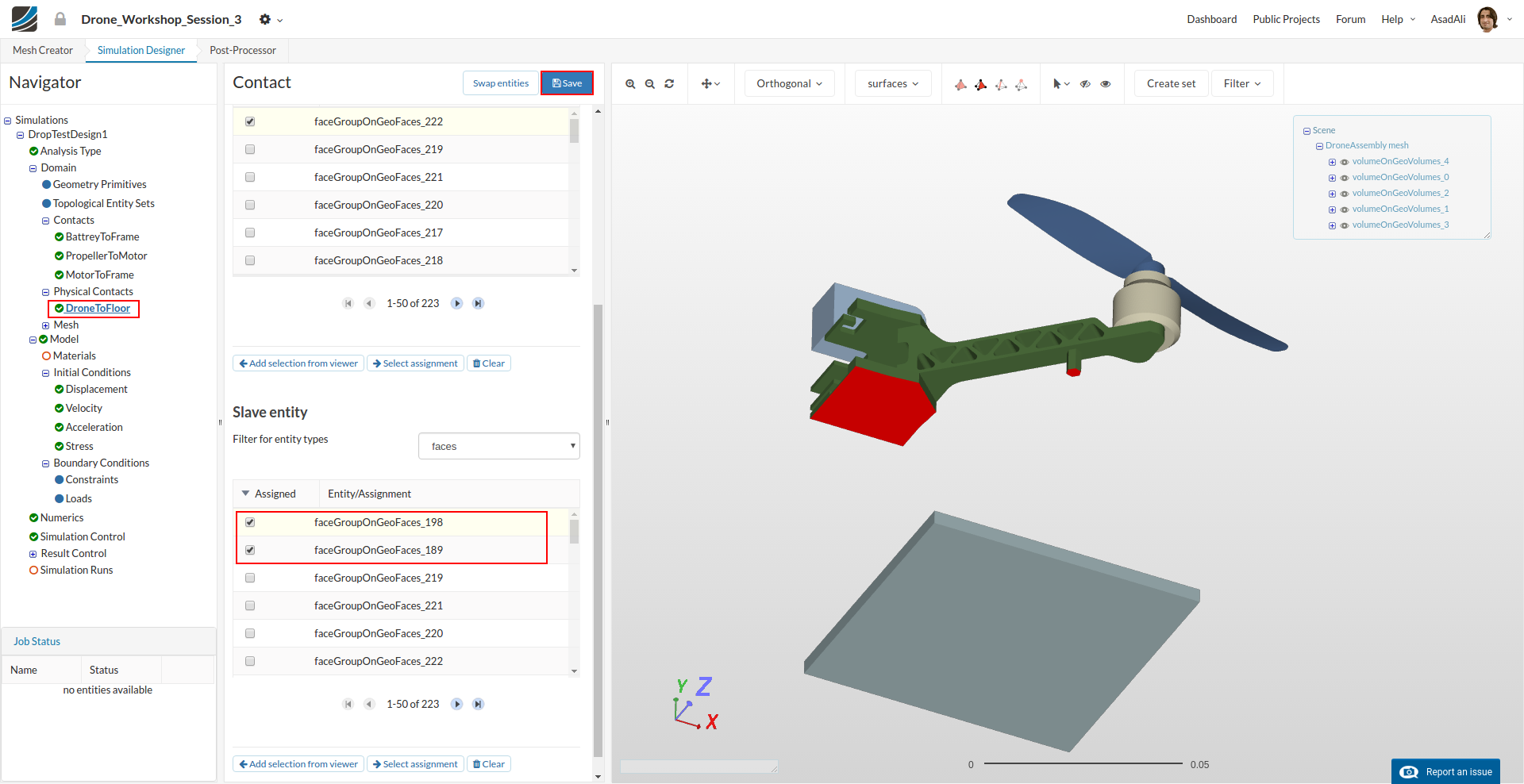Select Simulation Runs in the navigator

(76, 570)
